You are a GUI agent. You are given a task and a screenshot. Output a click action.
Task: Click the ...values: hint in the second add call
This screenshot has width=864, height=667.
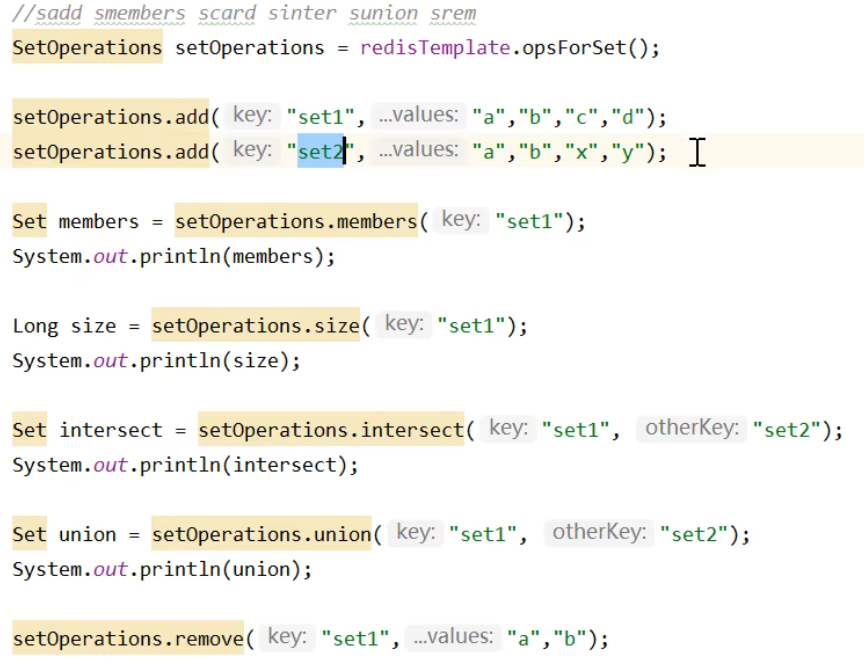tap(417, 151)
